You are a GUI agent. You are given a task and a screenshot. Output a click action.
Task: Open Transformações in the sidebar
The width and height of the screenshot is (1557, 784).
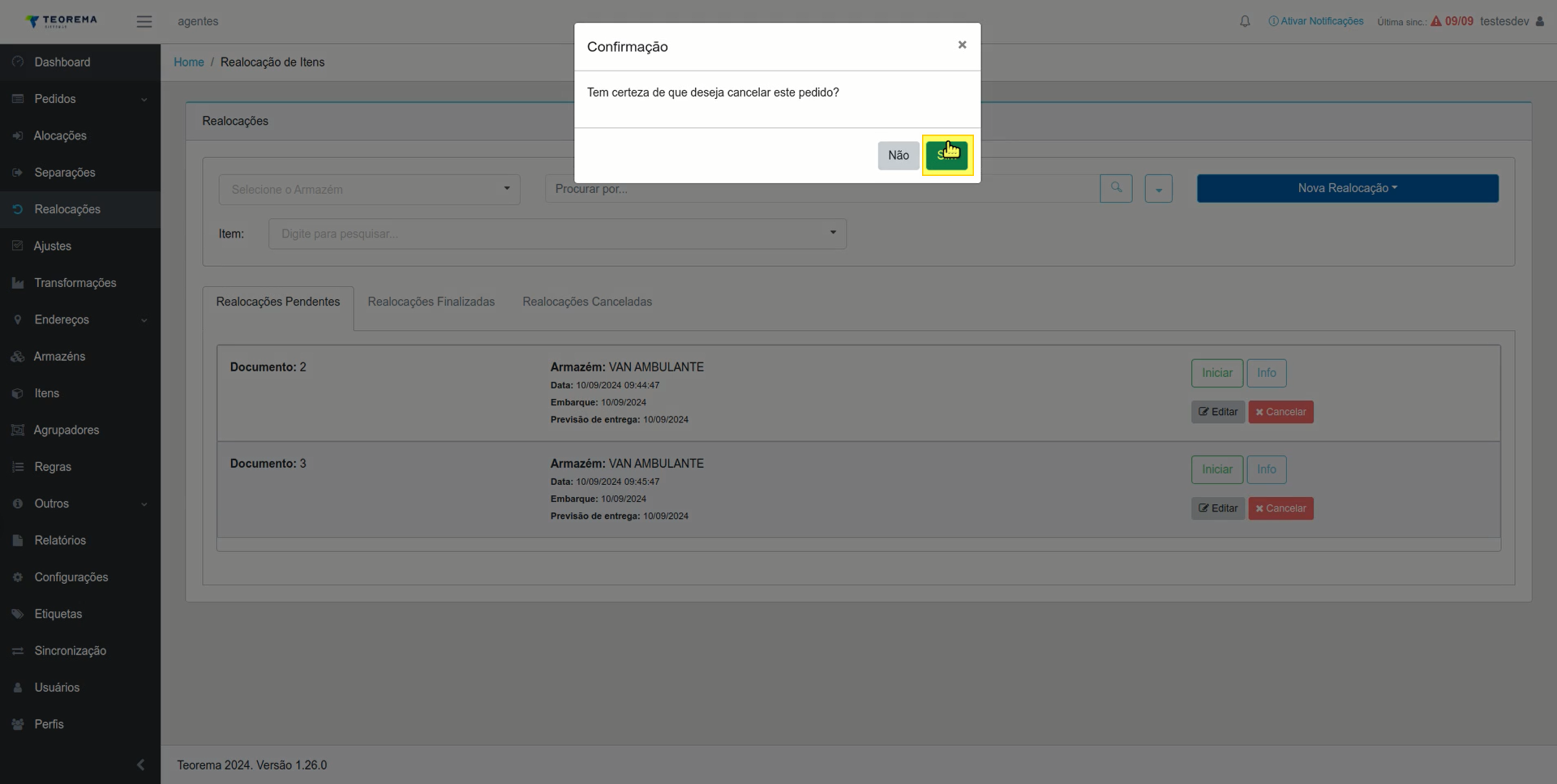[80, 283]
